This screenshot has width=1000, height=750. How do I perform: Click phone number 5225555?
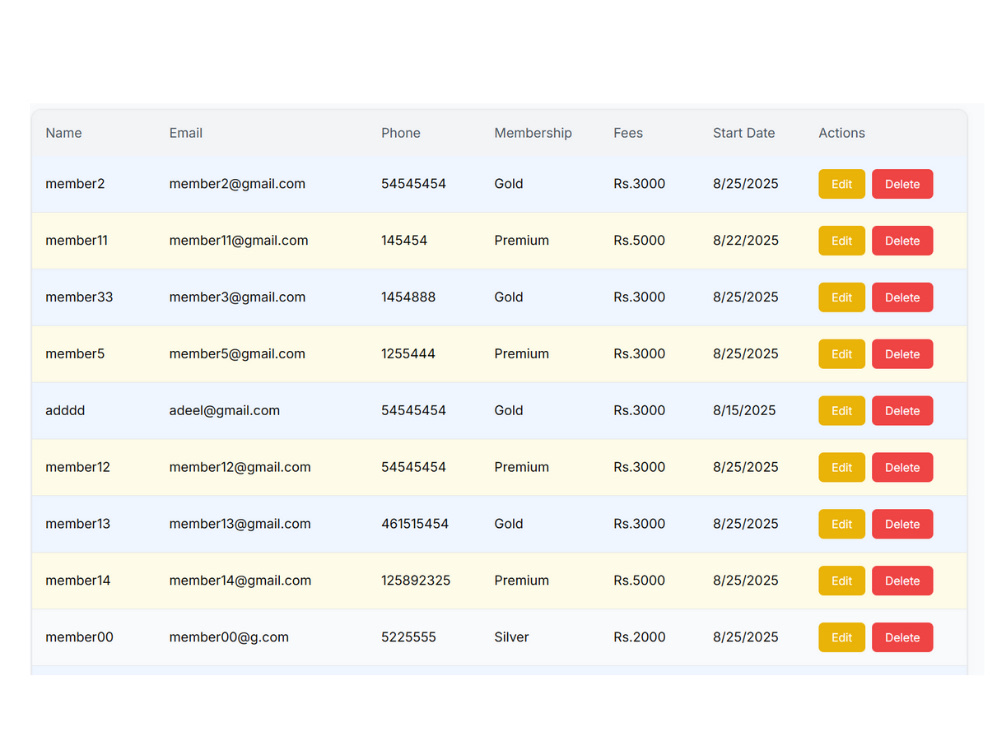coord(409,637)
